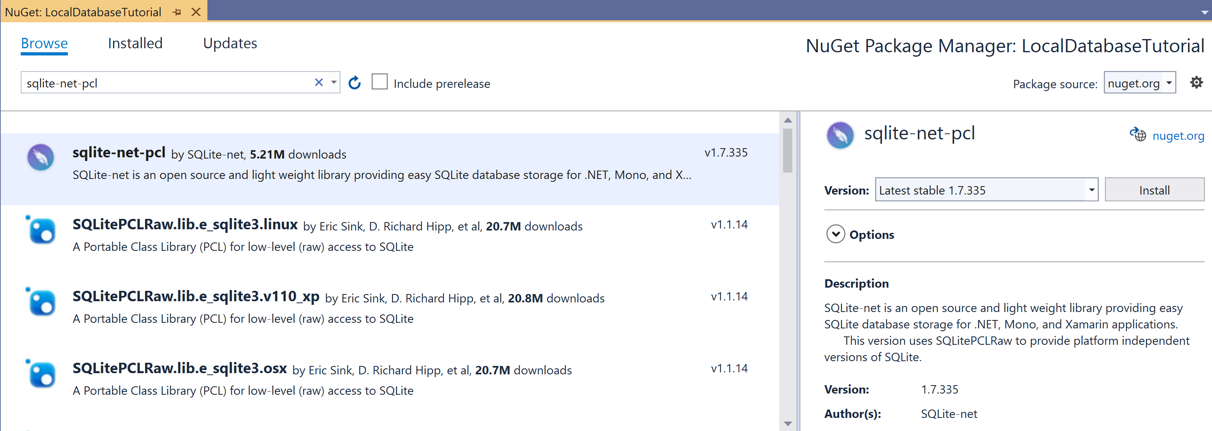
Task: Click the scrollbar up arrow in package list
Action: click(788, 120)
